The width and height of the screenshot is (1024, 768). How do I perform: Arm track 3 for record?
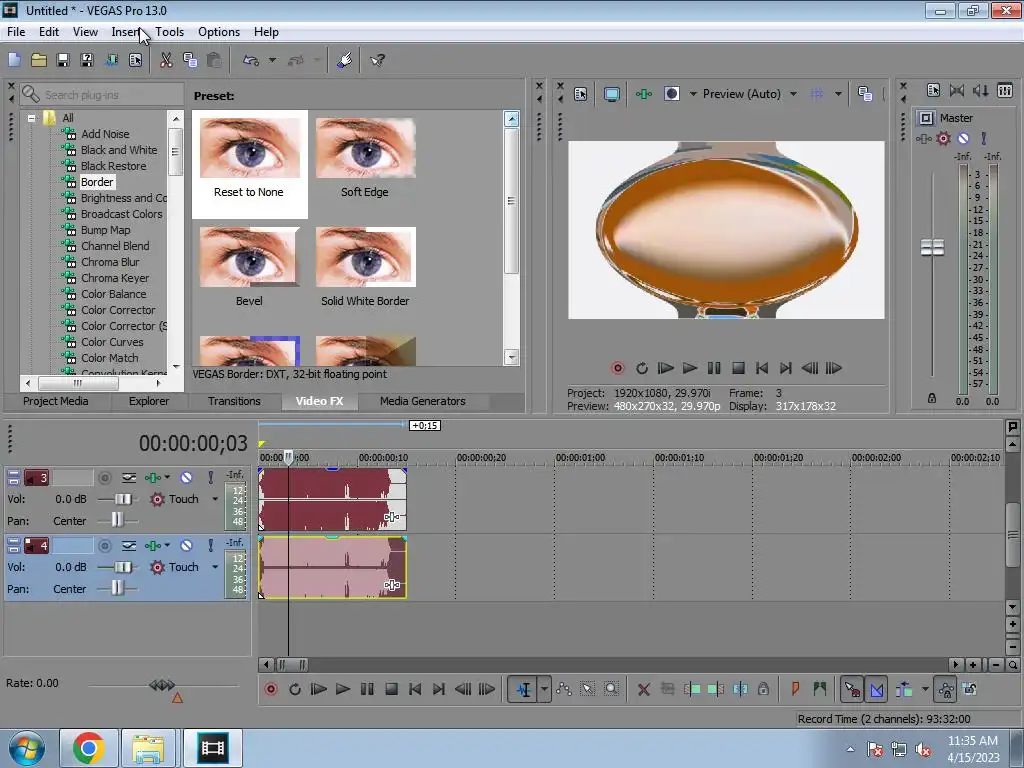click(104, 478)
